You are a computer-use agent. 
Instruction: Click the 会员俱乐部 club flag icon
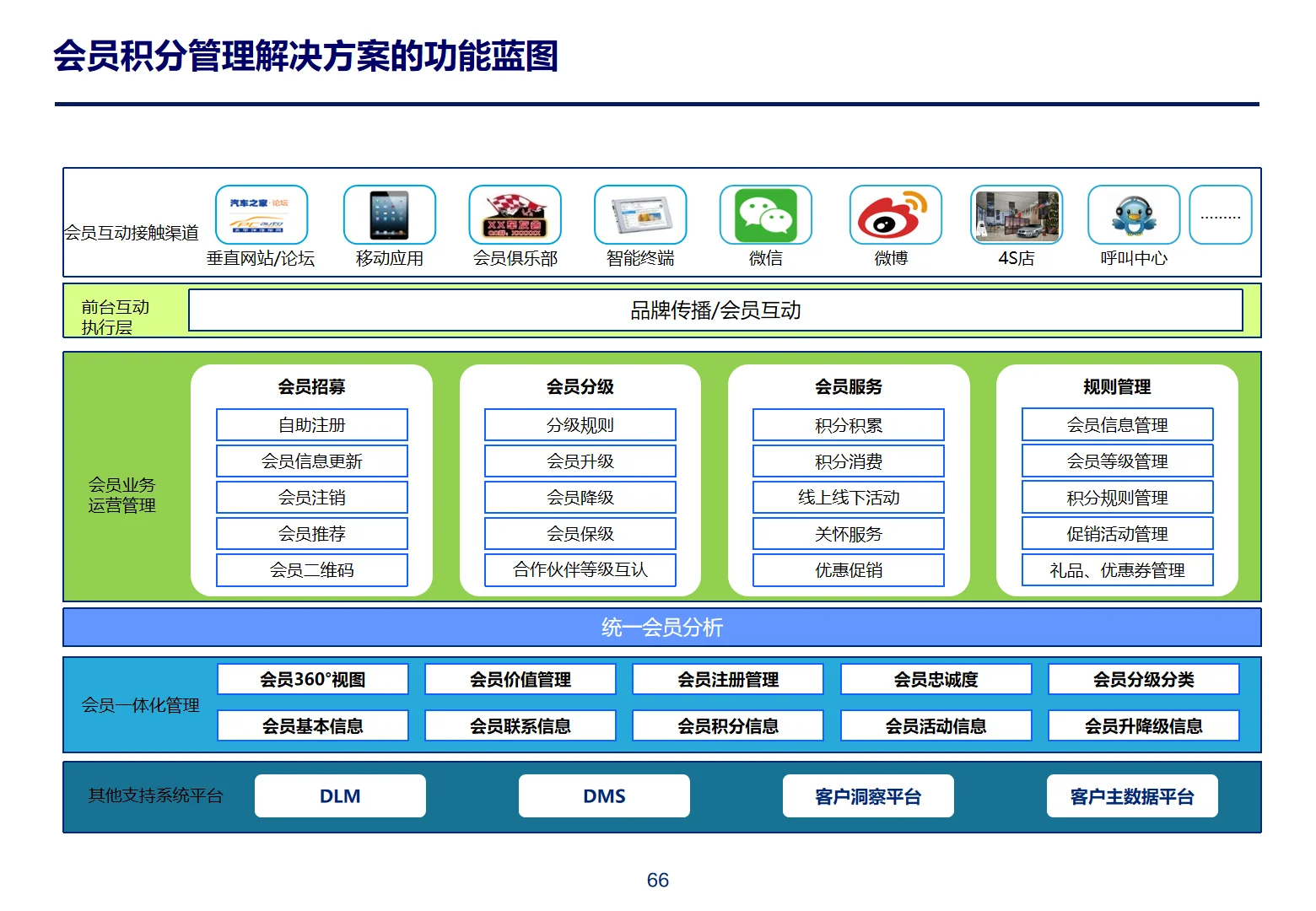coord(515,214)
